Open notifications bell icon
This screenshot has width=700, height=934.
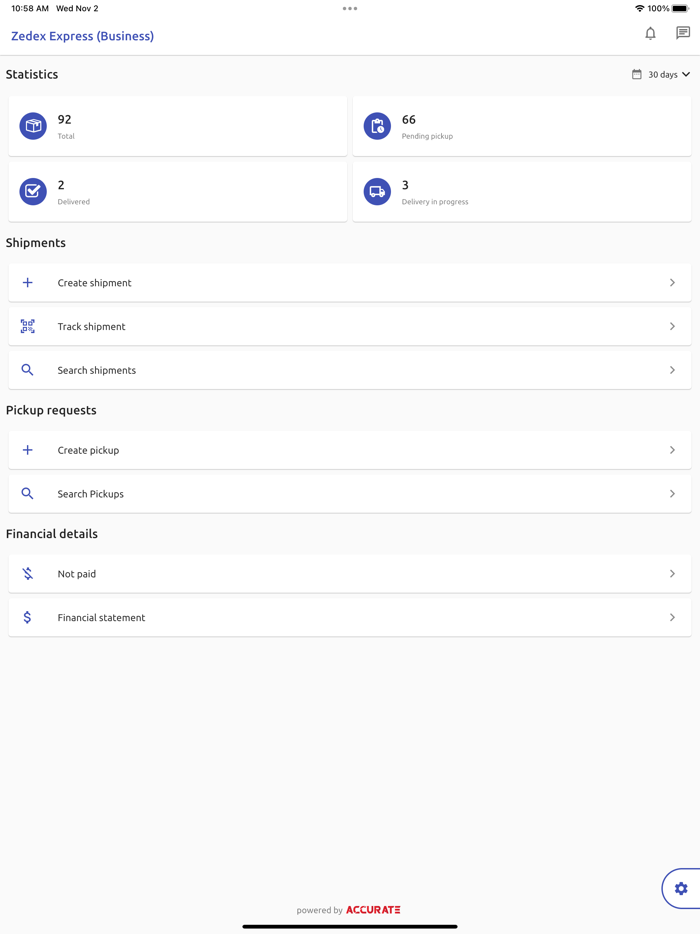point(650,34)
